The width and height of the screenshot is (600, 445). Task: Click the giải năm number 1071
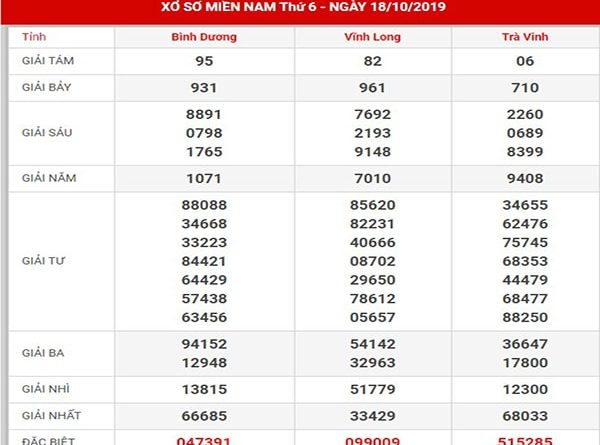[204, 178]
